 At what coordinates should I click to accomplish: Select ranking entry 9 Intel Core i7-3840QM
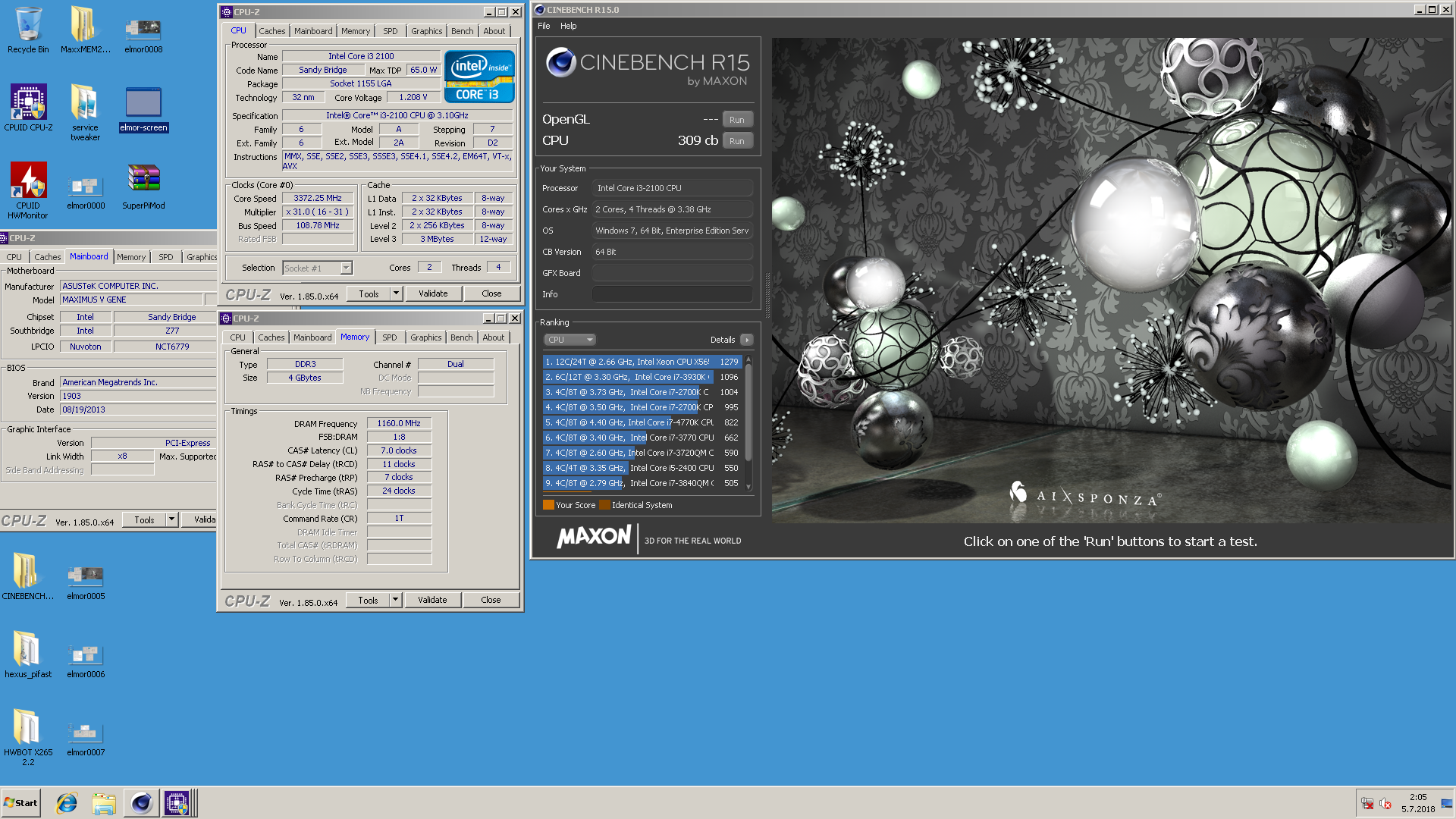pyautogui.click(x=642, y=483)
